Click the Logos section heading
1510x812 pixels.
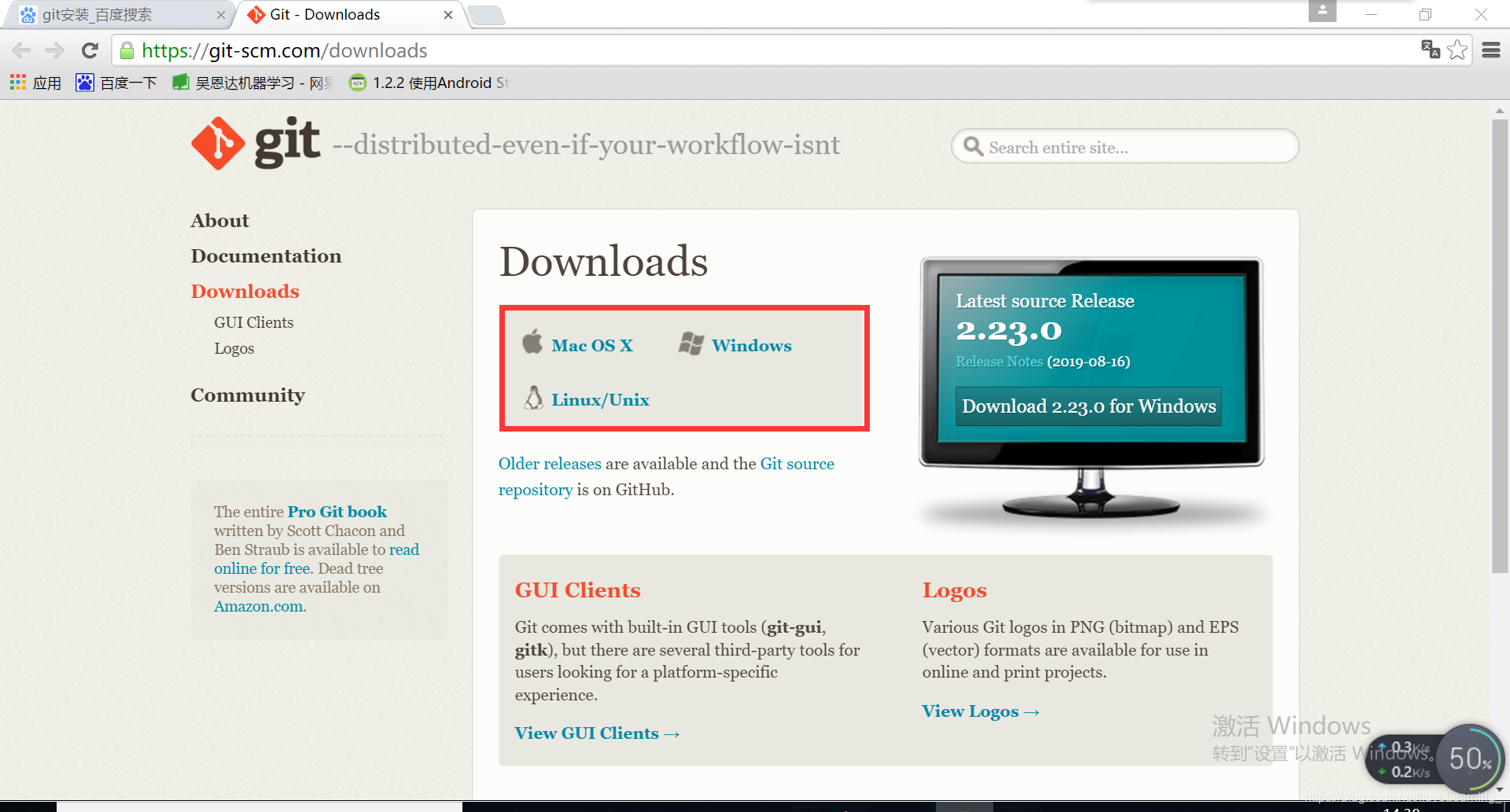[x=954, y=590]
